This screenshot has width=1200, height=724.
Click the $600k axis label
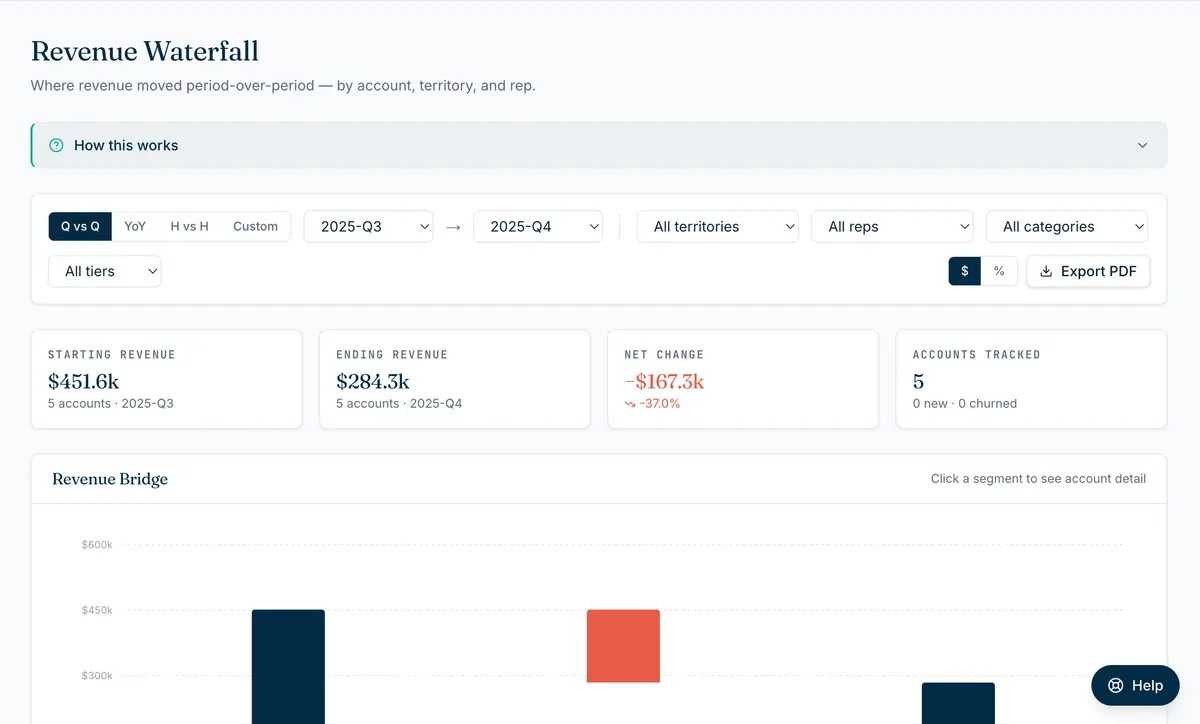click(97, 545)
